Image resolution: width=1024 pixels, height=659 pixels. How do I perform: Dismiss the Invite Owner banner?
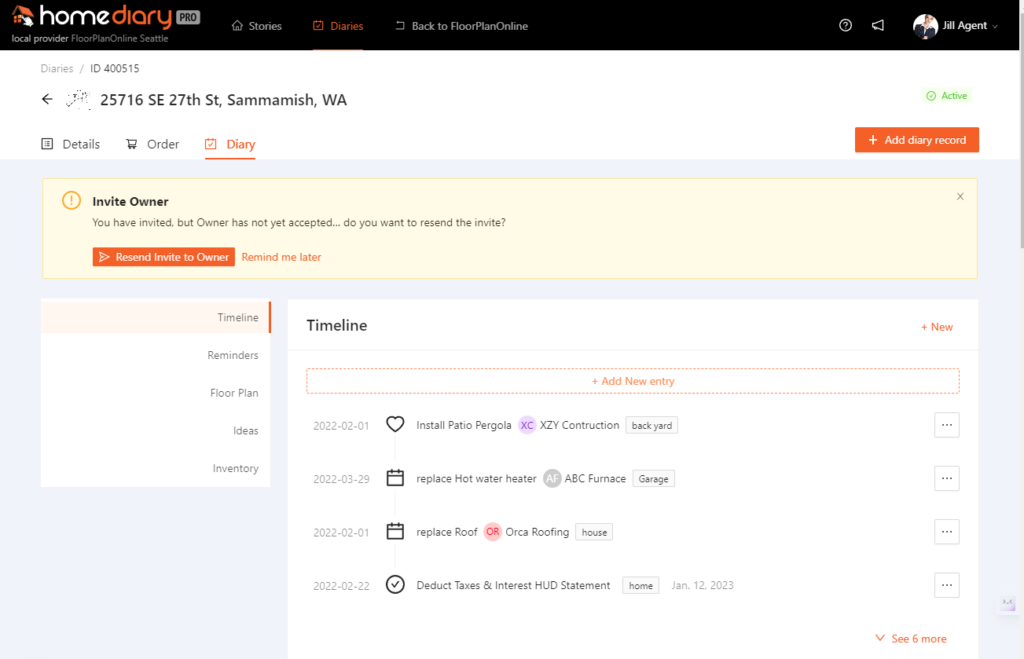[960, 197]
